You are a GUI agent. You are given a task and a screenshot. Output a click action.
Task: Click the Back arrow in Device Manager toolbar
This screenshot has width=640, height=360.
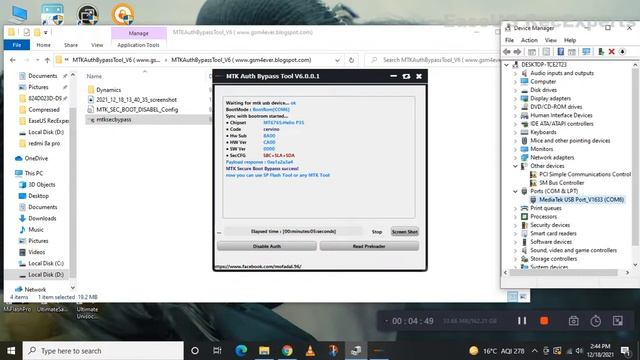(x=507, y=52)
